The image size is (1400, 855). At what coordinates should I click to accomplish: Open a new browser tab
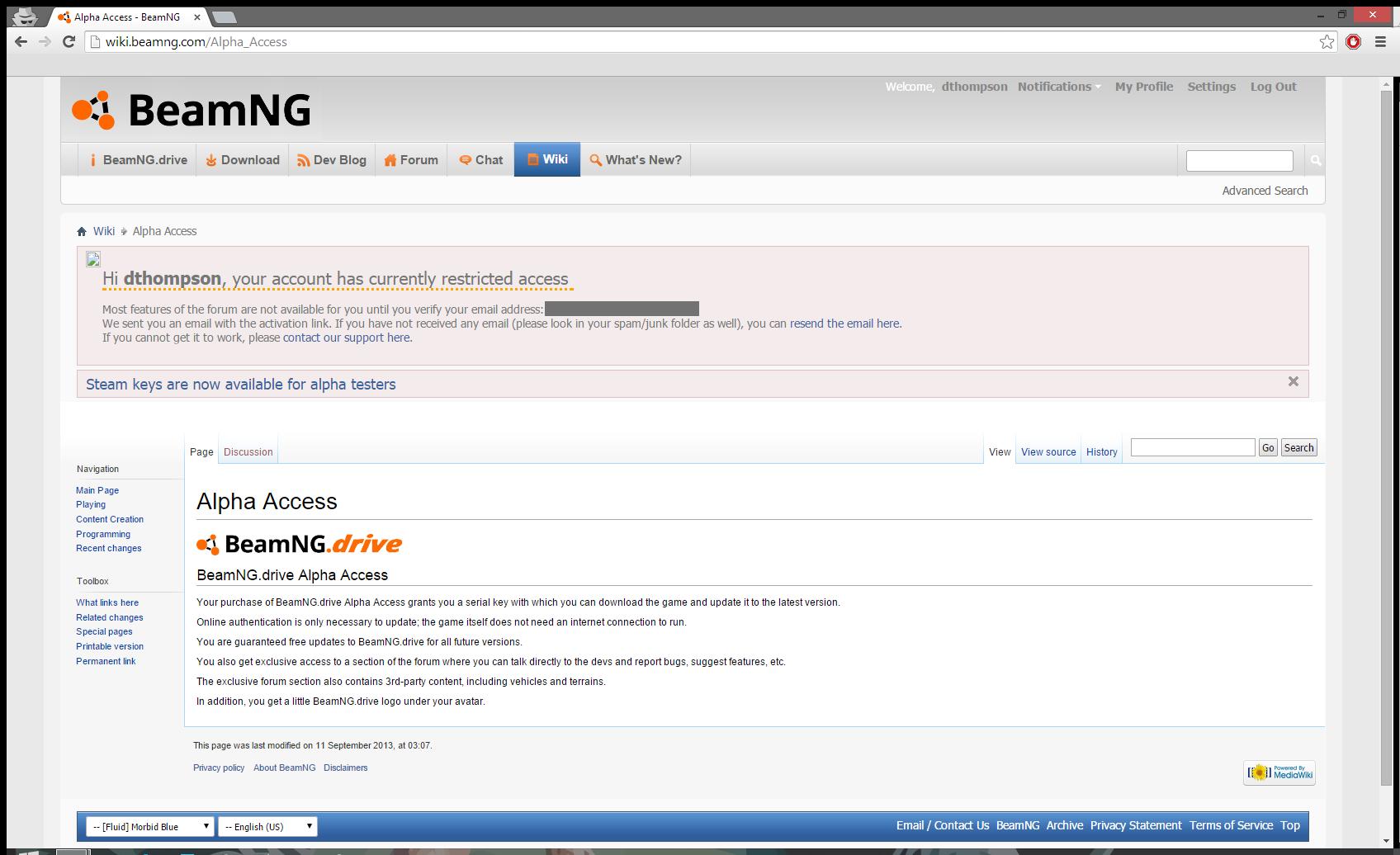pos(224,17)
